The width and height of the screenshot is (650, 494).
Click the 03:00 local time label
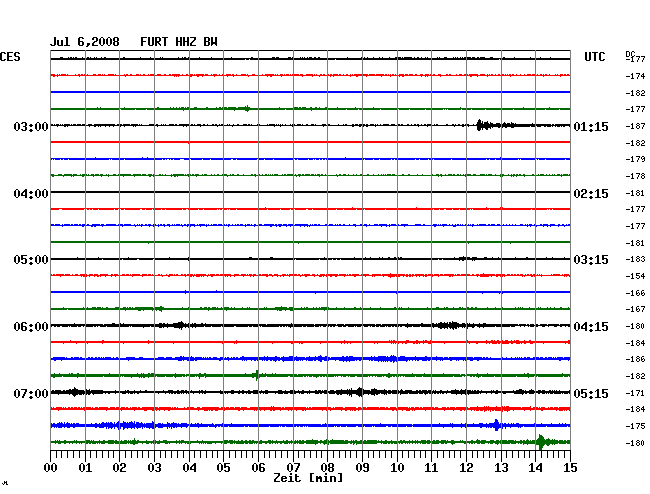[x=31, y=127]
